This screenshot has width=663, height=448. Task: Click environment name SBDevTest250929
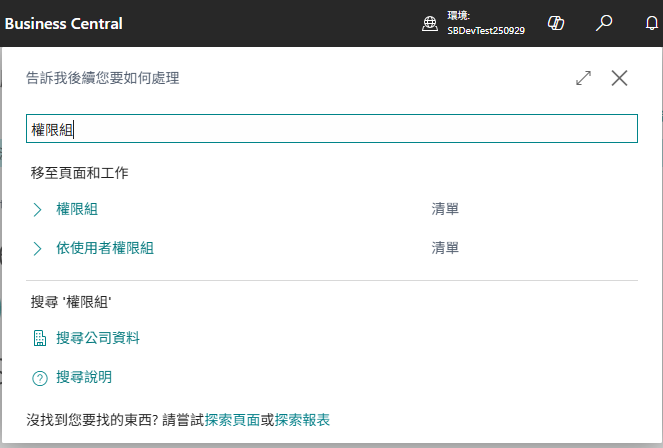pyautogui.click(x=486, y=30)
